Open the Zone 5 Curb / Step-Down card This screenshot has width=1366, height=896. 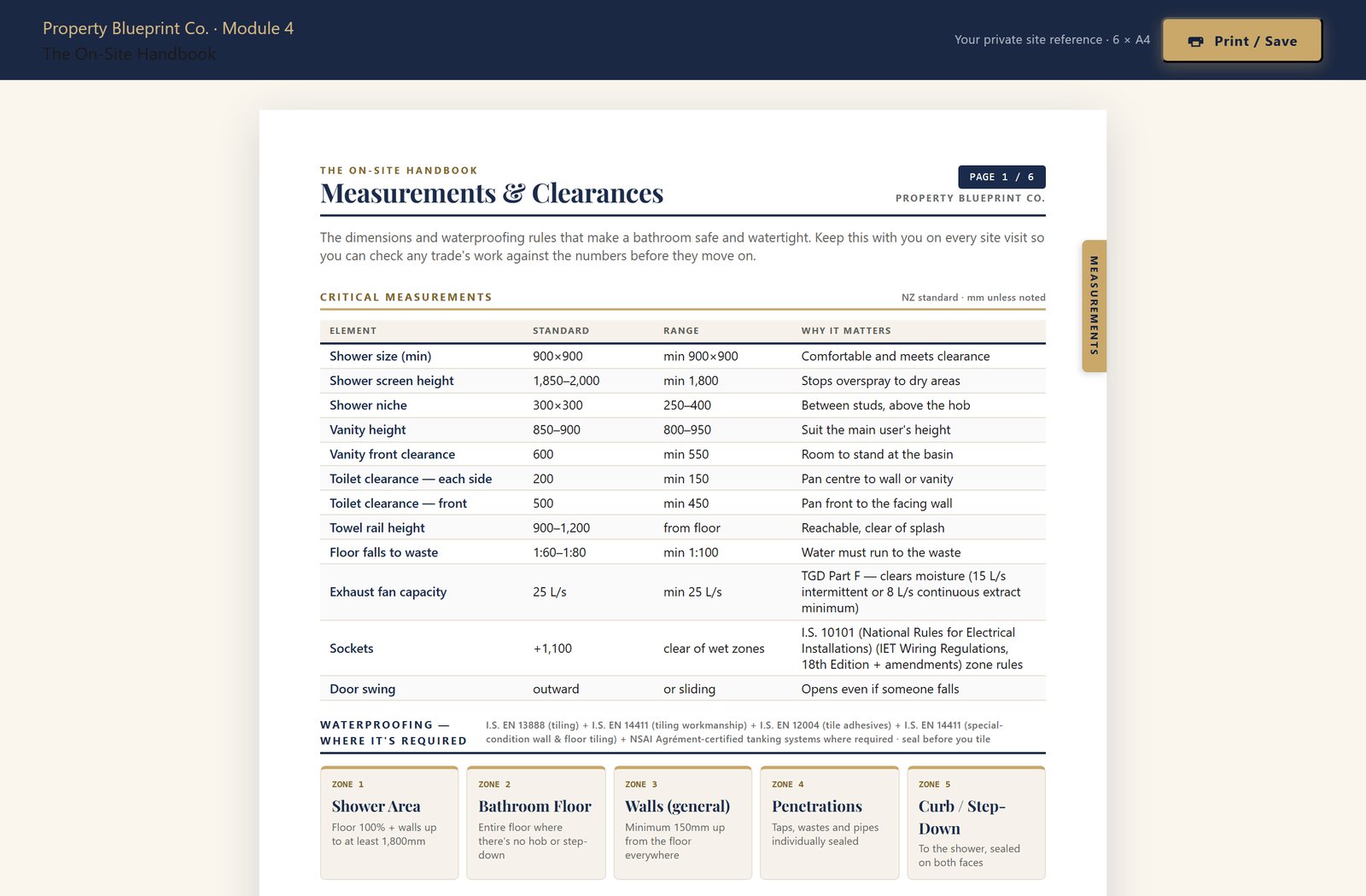(x=977, y=823)
